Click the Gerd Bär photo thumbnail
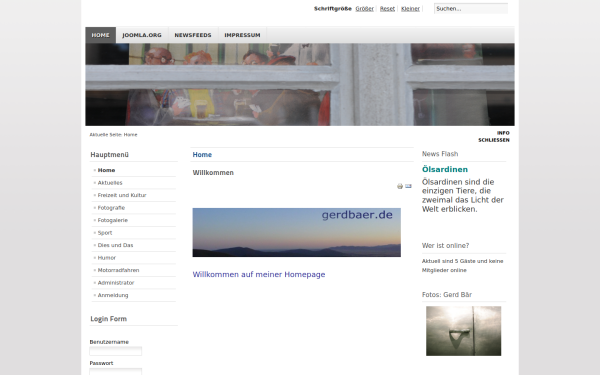Image resolution: width=600 pixels, height=375 pixels. click(463, 331)
